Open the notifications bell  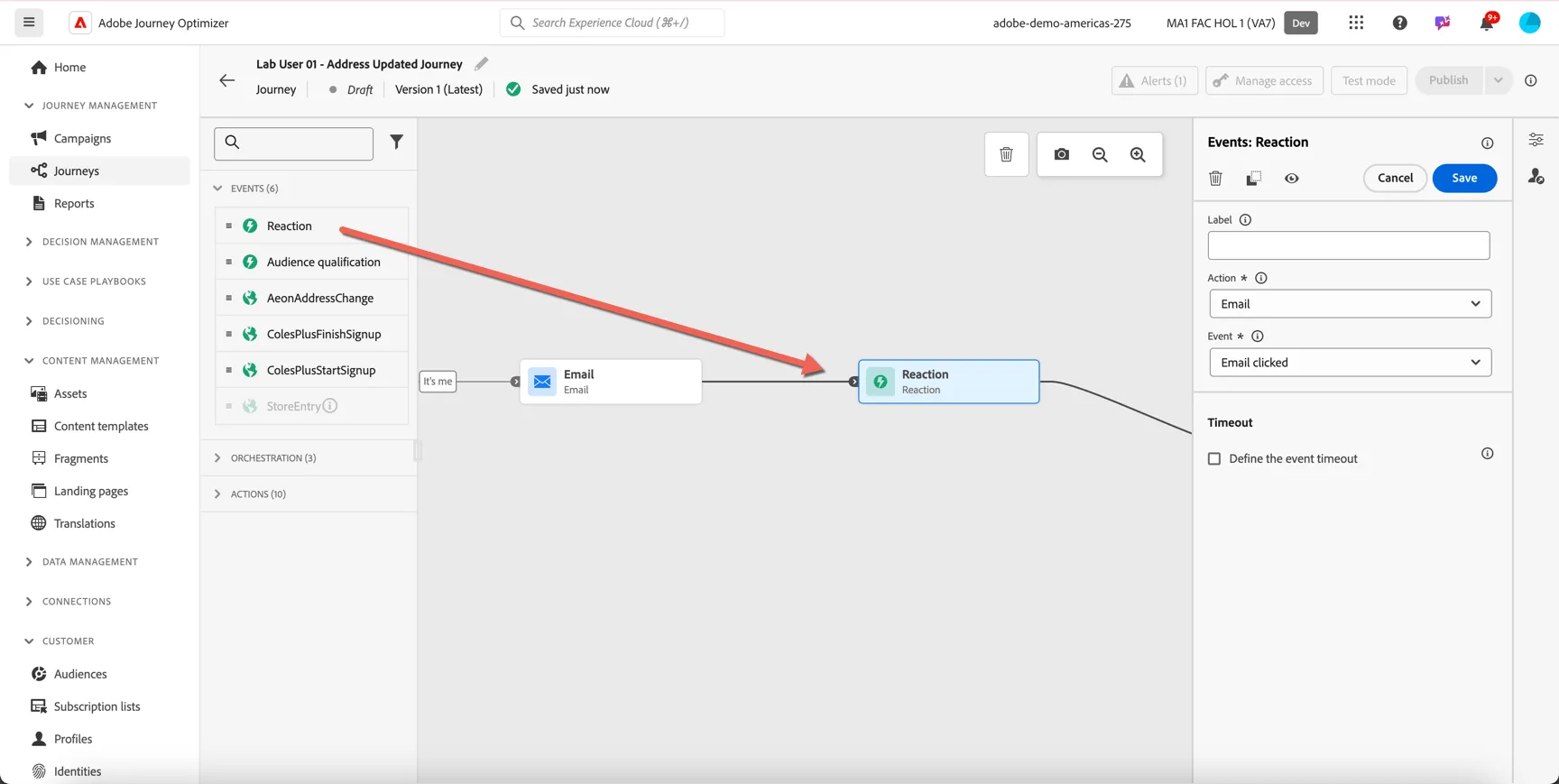click(1487, 23)
